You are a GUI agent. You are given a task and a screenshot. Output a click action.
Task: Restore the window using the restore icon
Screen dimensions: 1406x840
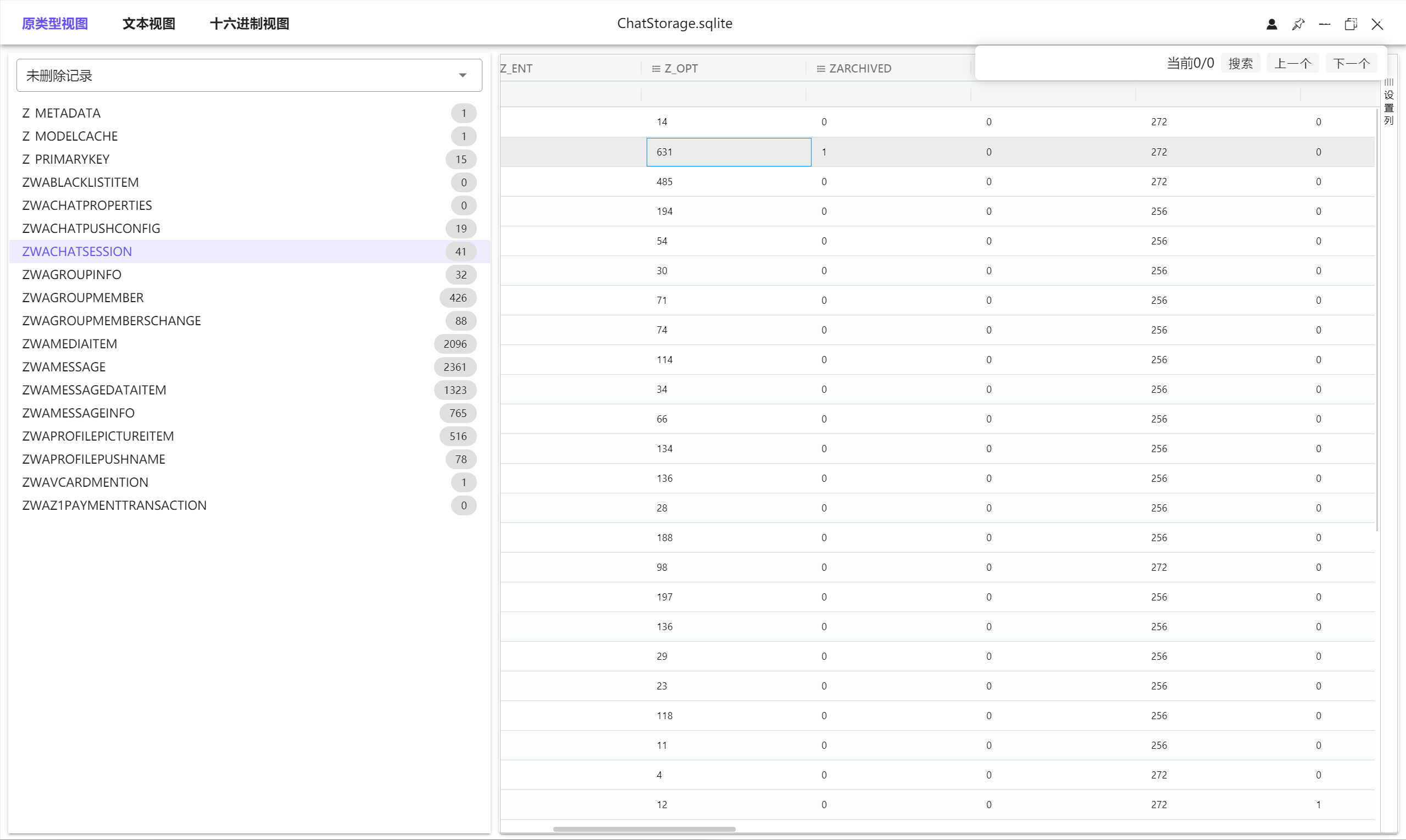point(1351,24)
